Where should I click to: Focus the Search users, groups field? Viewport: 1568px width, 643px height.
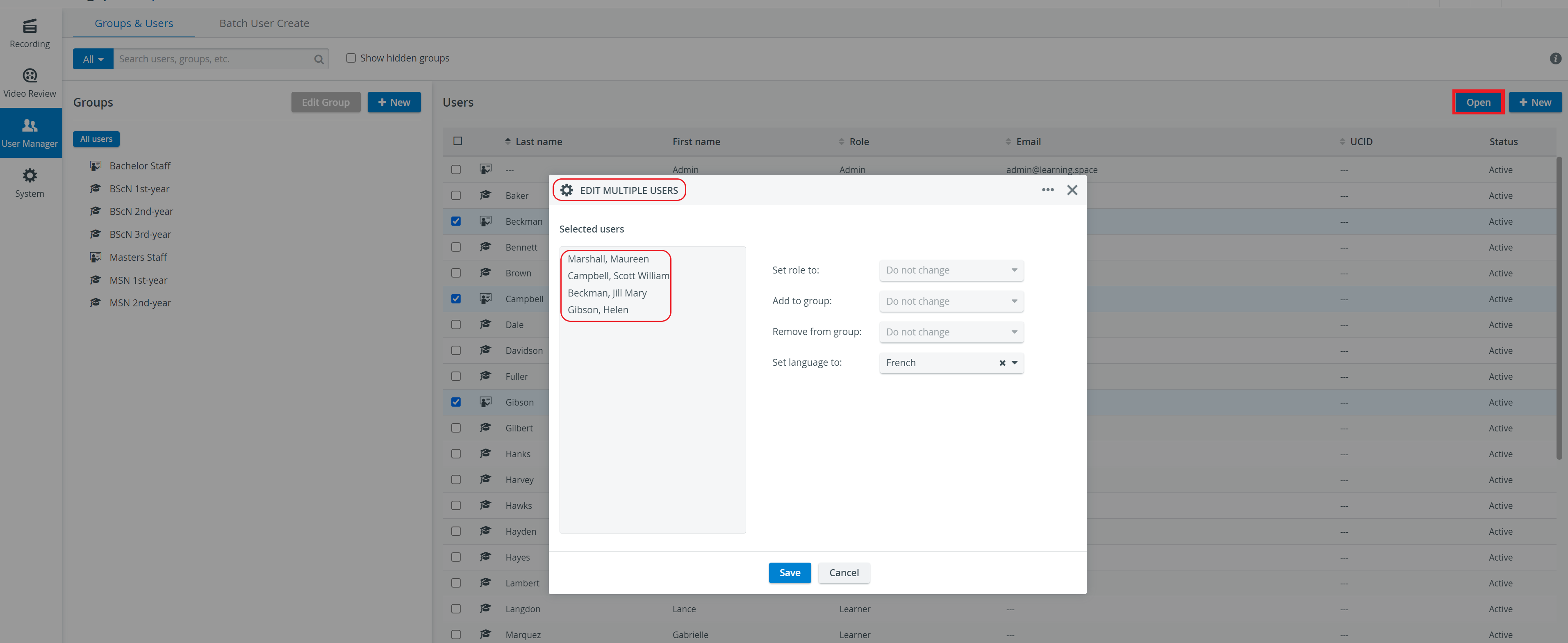(x=213, y=59)
